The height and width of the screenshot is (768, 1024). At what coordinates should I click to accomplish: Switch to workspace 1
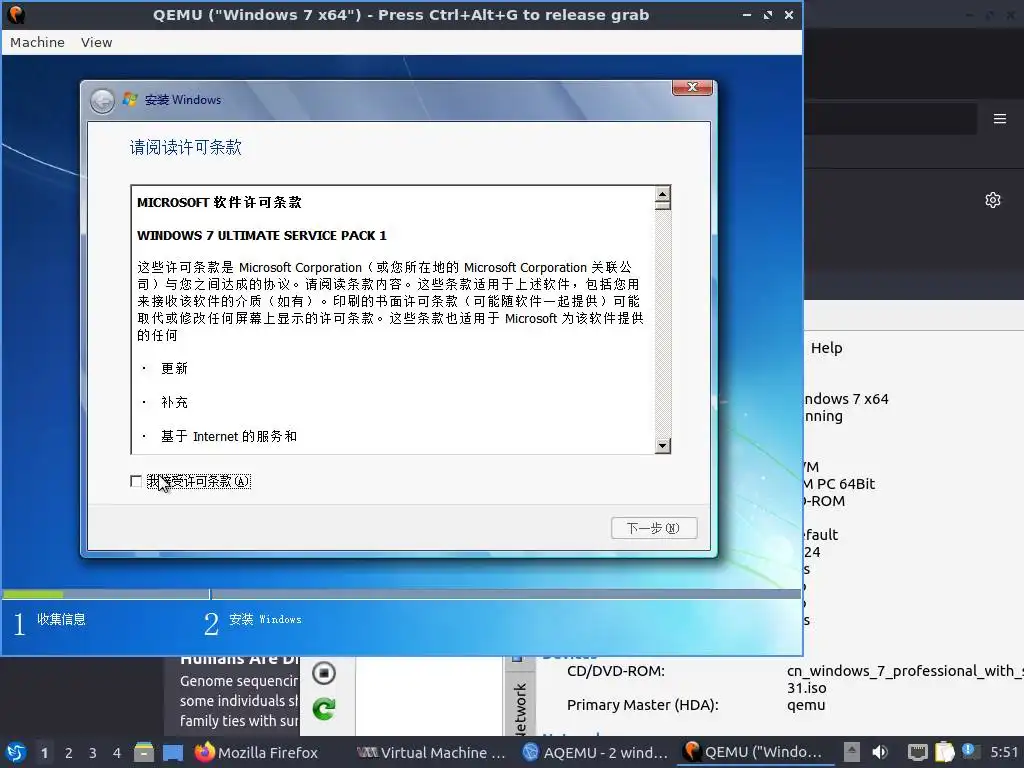pyautogui.click(x=44, y=753)
